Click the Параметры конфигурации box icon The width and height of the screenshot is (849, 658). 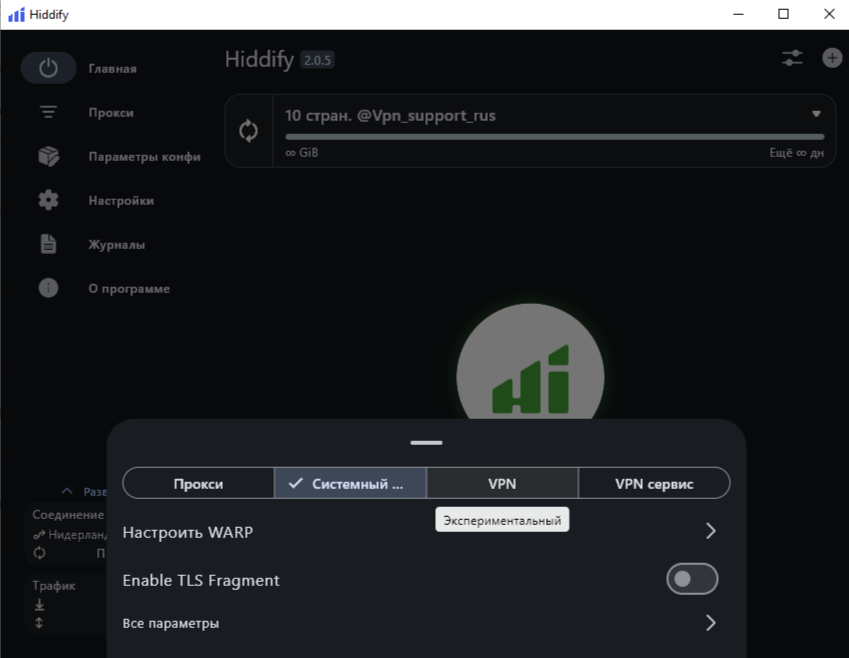pos(48,157)
